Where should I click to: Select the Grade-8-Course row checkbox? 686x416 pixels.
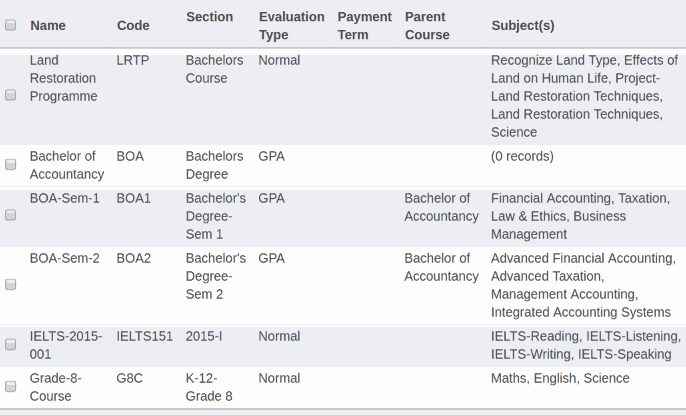[x=10, y=386]
